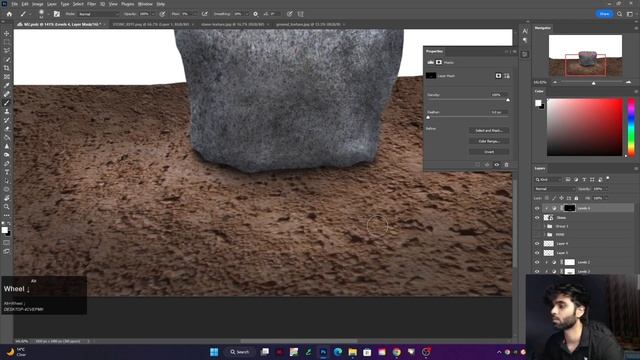Toggle airbrush-style build-up icon
The width and height of the screenshot is (640, 360).
coord(204,14)
